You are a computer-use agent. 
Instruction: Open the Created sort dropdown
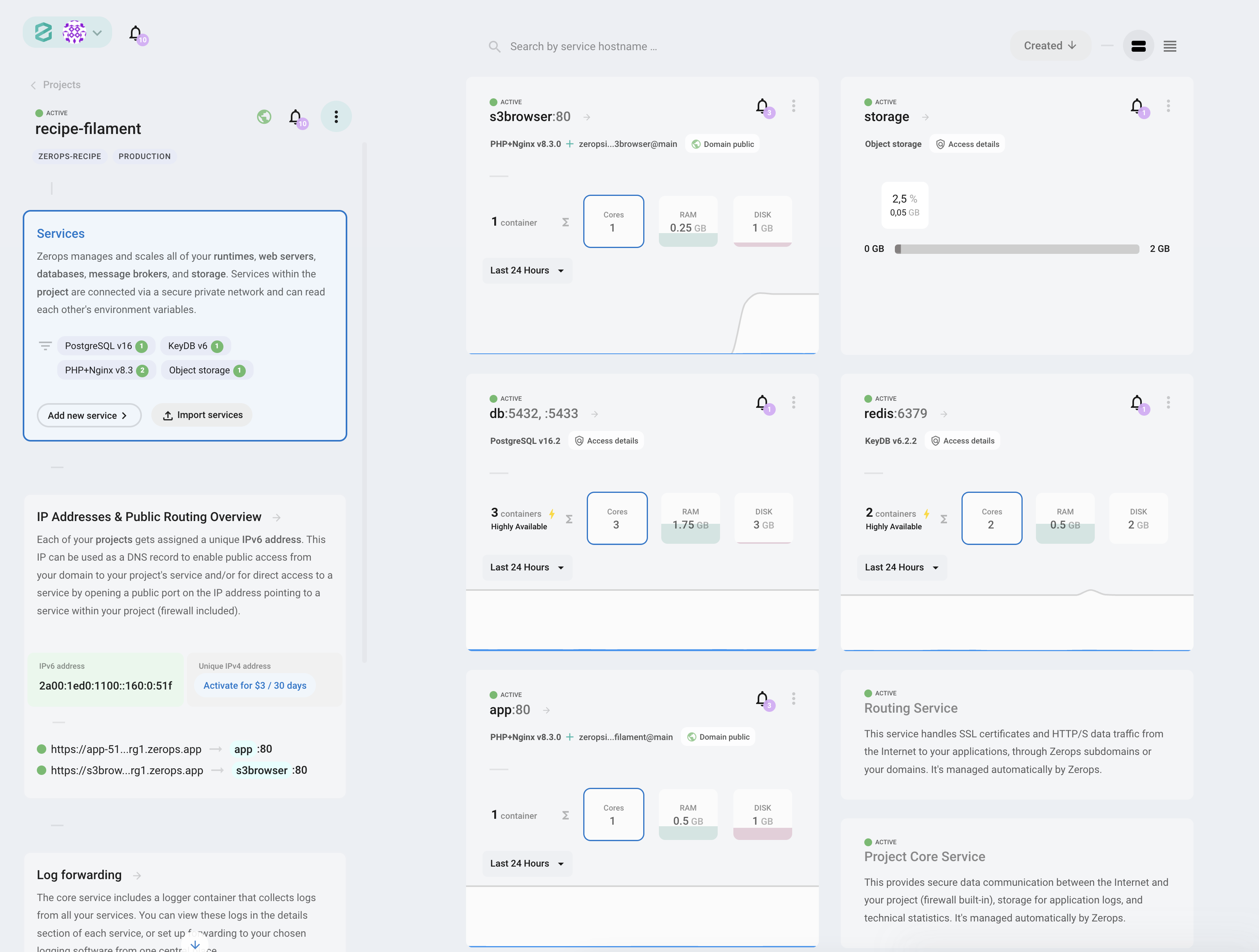1050,45
